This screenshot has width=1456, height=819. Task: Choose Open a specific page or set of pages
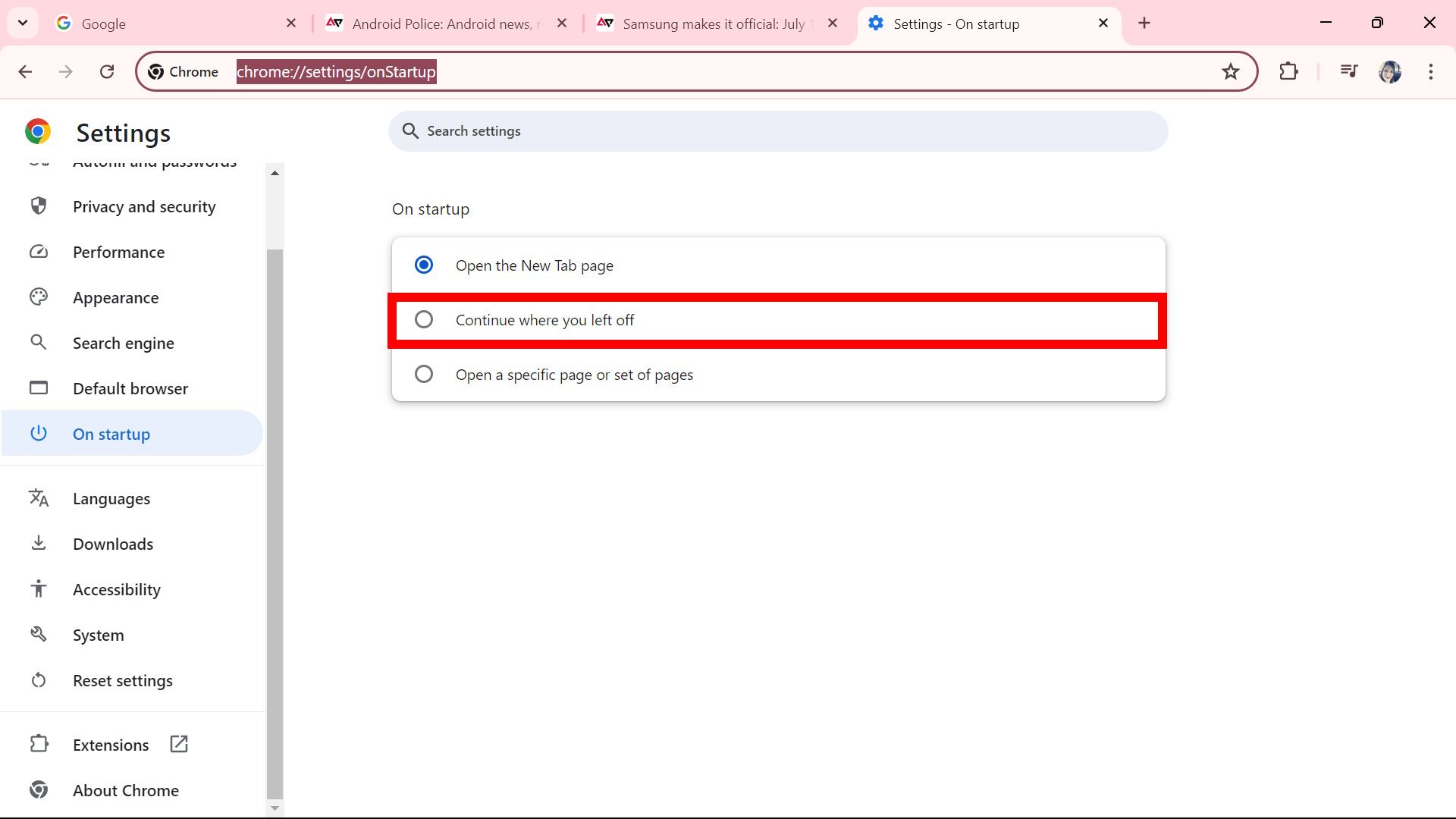click(x=424, y=374)
